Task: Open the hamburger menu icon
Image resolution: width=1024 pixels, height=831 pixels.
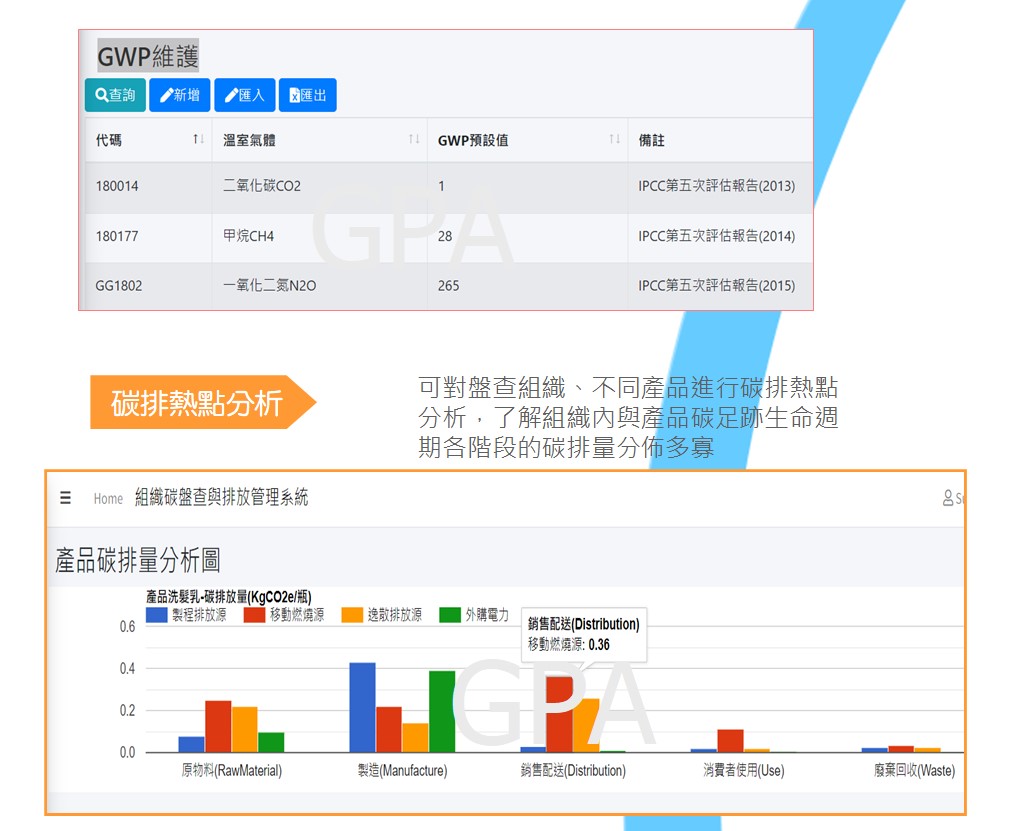Action: point(66,498)
